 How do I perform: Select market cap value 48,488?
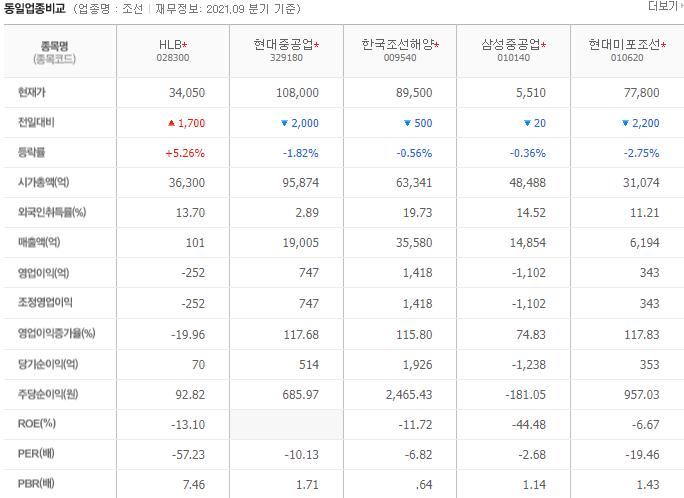coord(528,183)
